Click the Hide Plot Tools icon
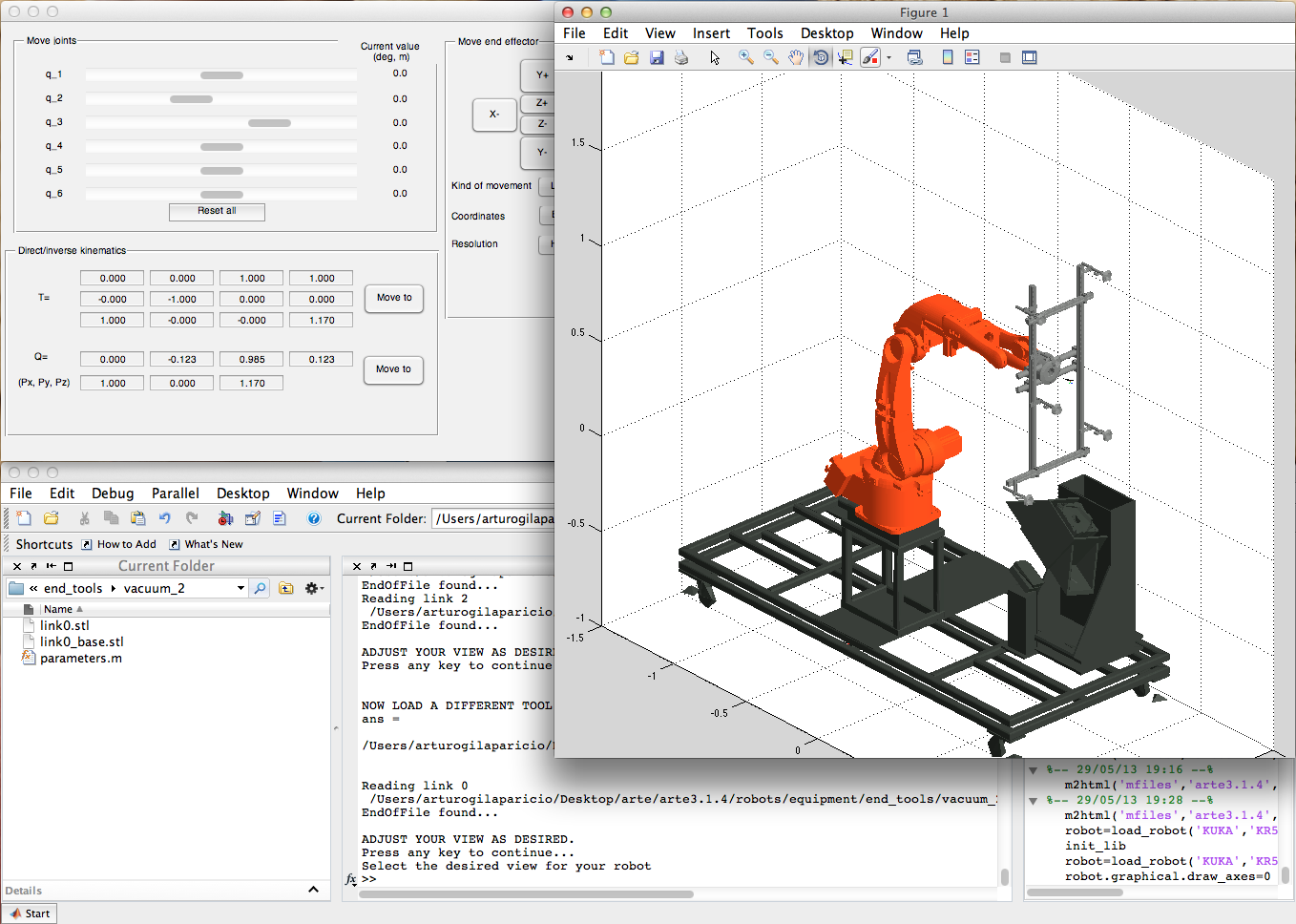The image size is (1296, 924). [1005, 57]
